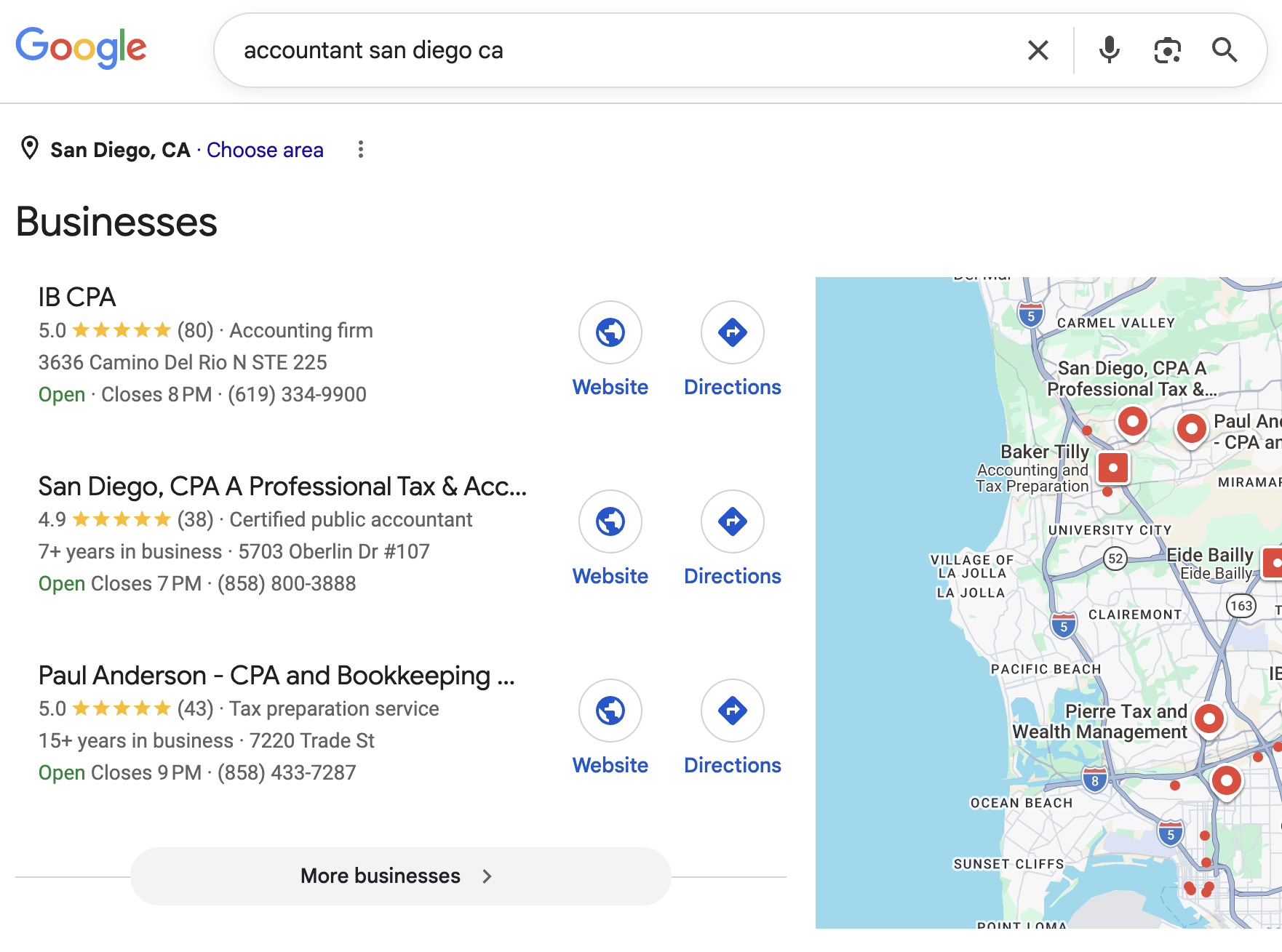Open Website for San Diego CPA Professional Tax

610,521
